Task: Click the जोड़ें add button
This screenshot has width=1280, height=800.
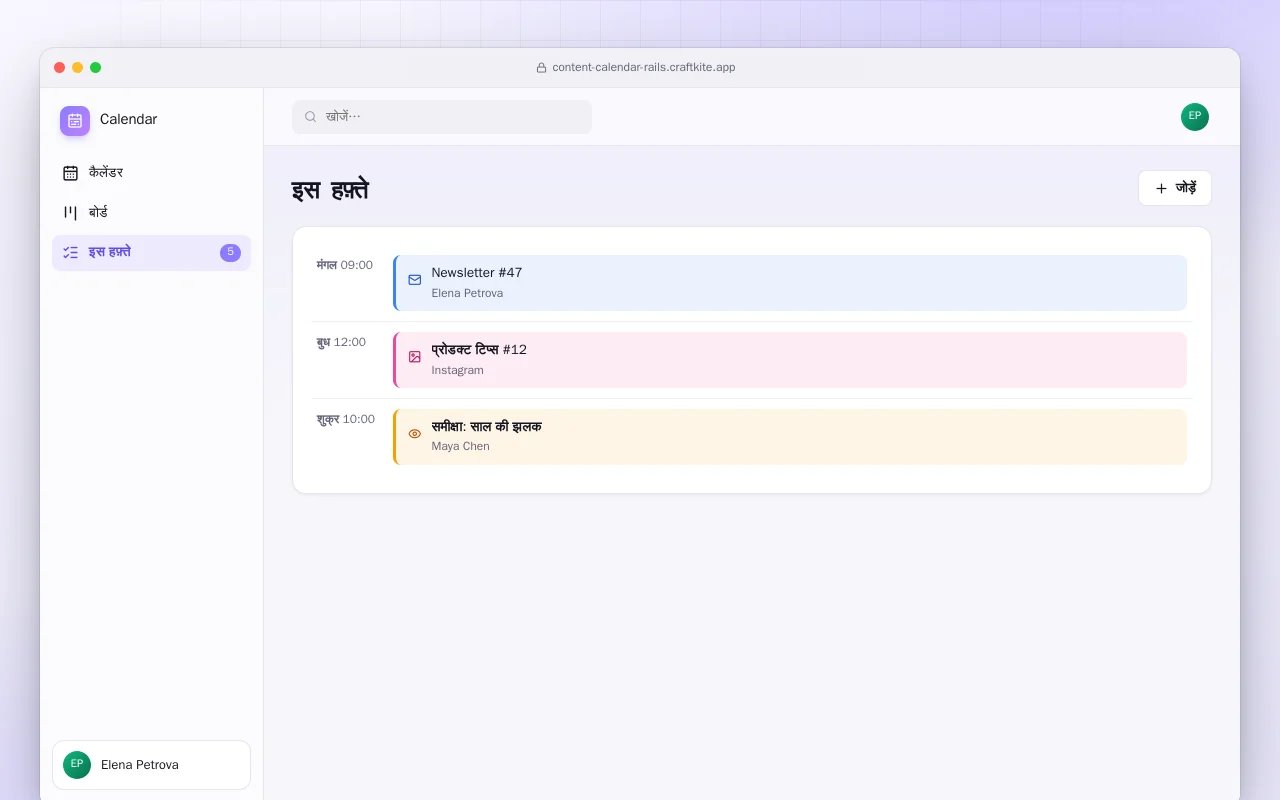Action: coord(1175,188)
